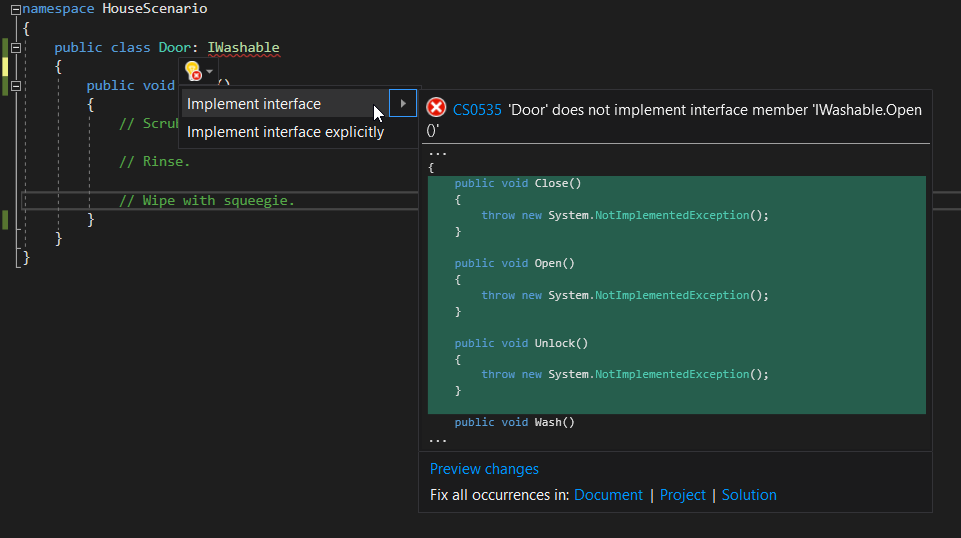Viewport: 961px width, 538px height.
Task: Fix all occurrences in Project
Action: point(682,494)
